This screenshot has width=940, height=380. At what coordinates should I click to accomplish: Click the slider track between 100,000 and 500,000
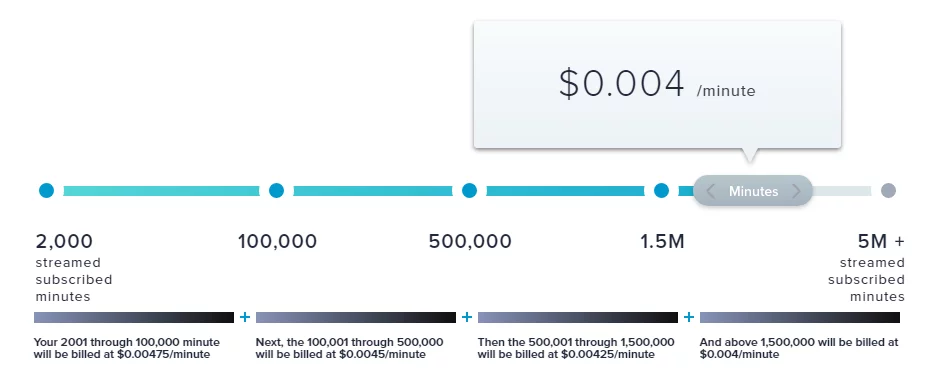click(373, 191)
